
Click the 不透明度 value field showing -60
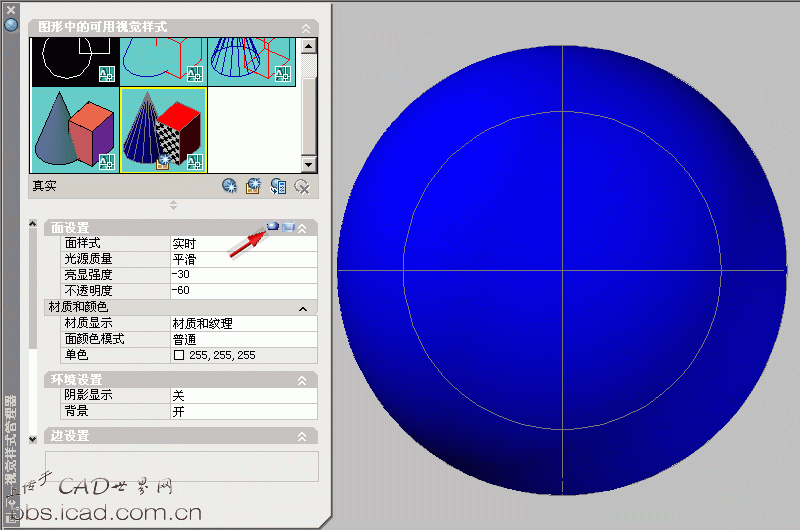[243, 290]
